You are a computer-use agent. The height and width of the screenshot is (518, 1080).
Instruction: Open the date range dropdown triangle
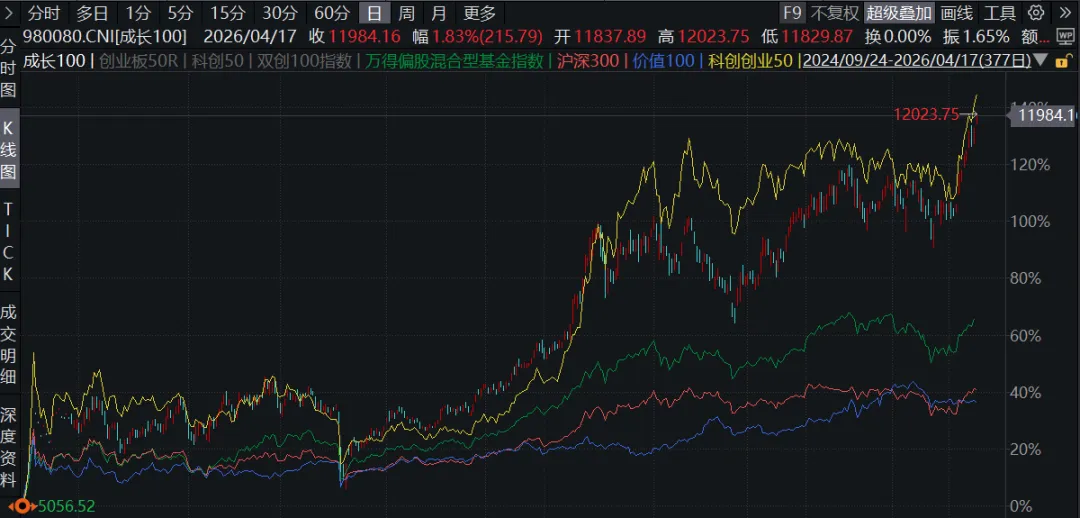click(1041, 61)
